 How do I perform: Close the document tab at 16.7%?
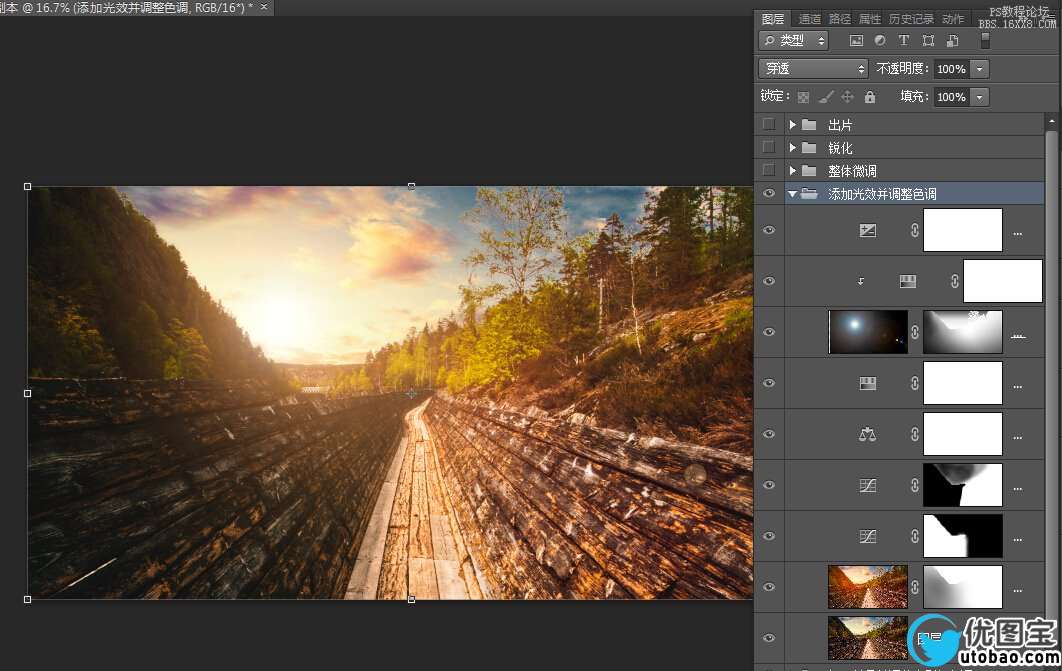click(264, 7)
